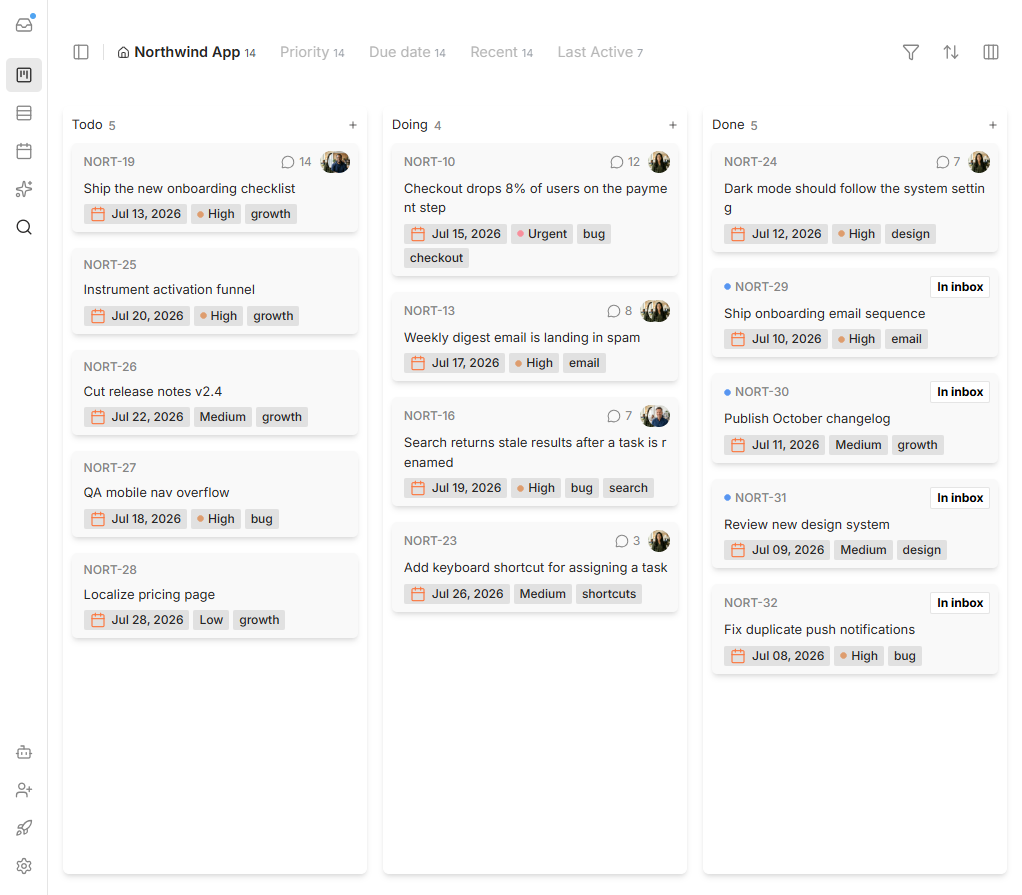Open the calendar icon in sidebar

24,151
